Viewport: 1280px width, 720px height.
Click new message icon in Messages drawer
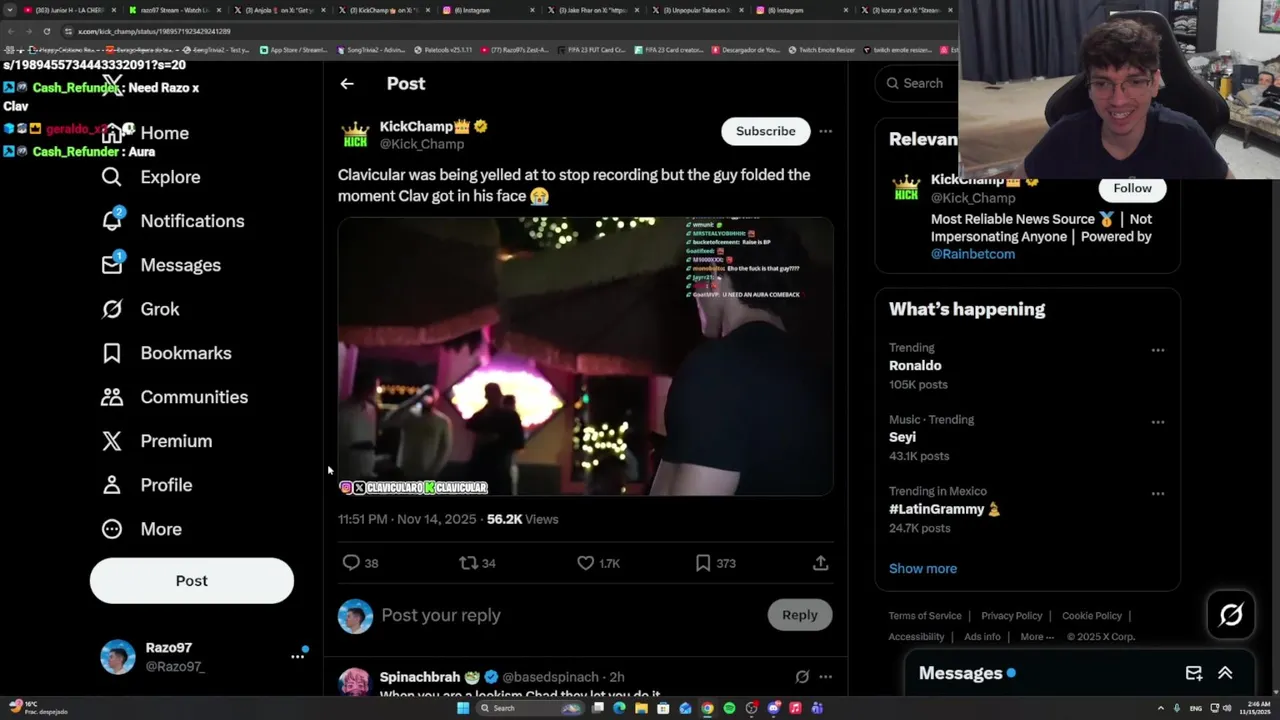pyautogui.click(x=1194, y=673)
